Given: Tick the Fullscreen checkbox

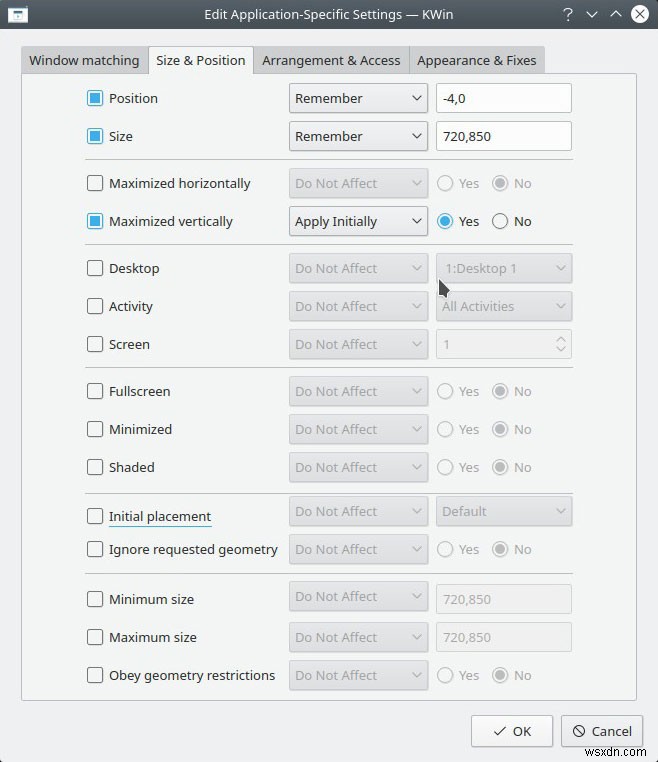Looking at the screenshot, I should click(95, 391).
